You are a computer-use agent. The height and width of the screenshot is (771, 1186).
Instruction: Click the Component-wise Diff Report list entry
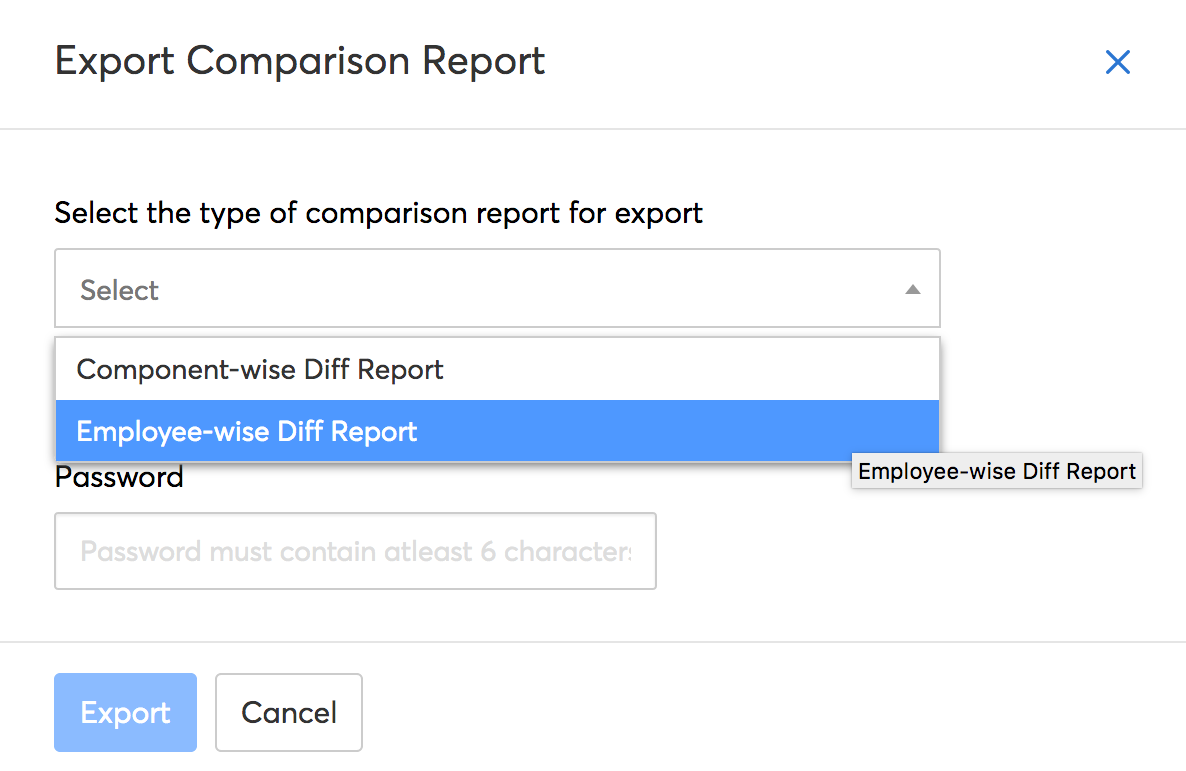pos(259,369)
